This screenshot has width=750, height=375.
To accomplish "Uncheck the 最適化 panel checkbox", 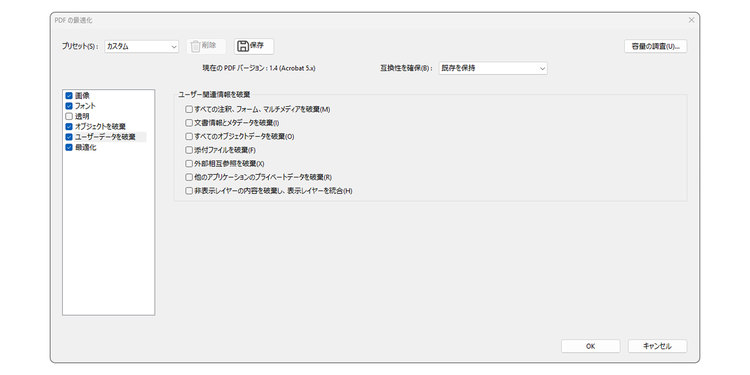I will [69, 147].
